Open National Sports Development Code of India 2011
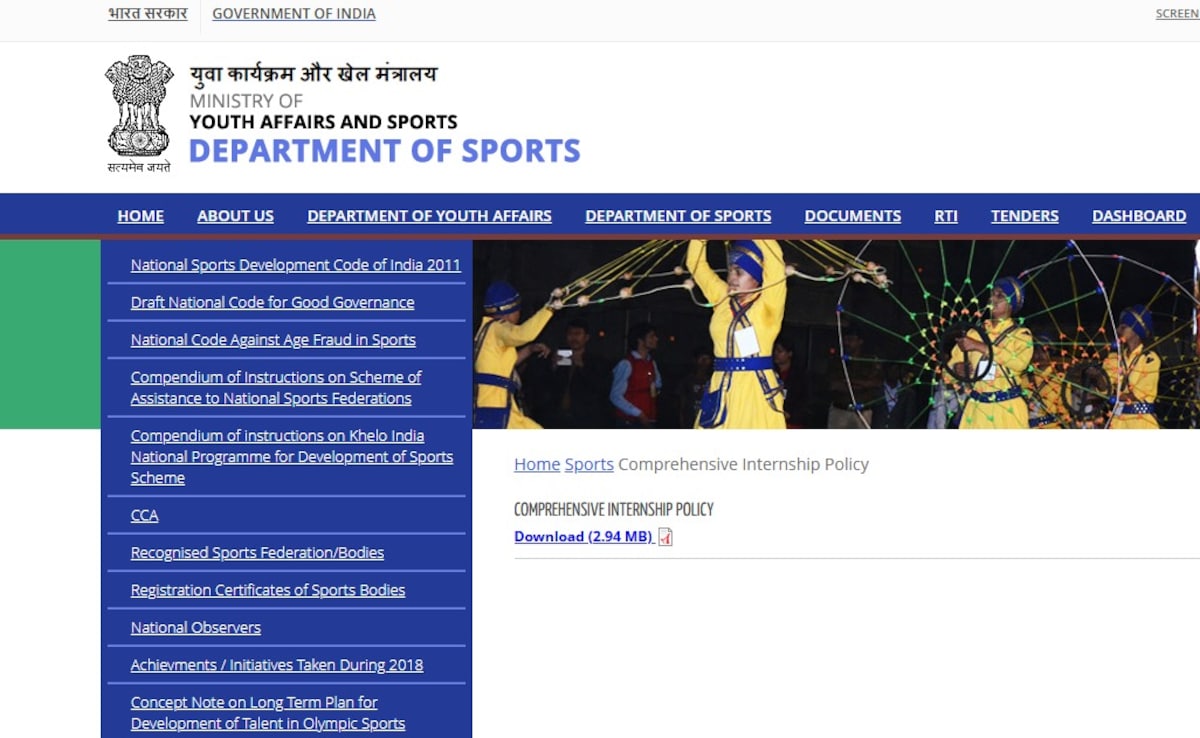This screenshot has height=738, width=1200. click(x=295, y=265)
